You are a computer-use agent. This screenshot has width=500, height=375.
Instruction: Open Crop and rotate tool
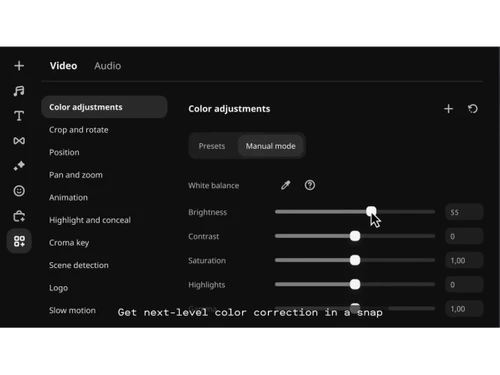(79, 130)
